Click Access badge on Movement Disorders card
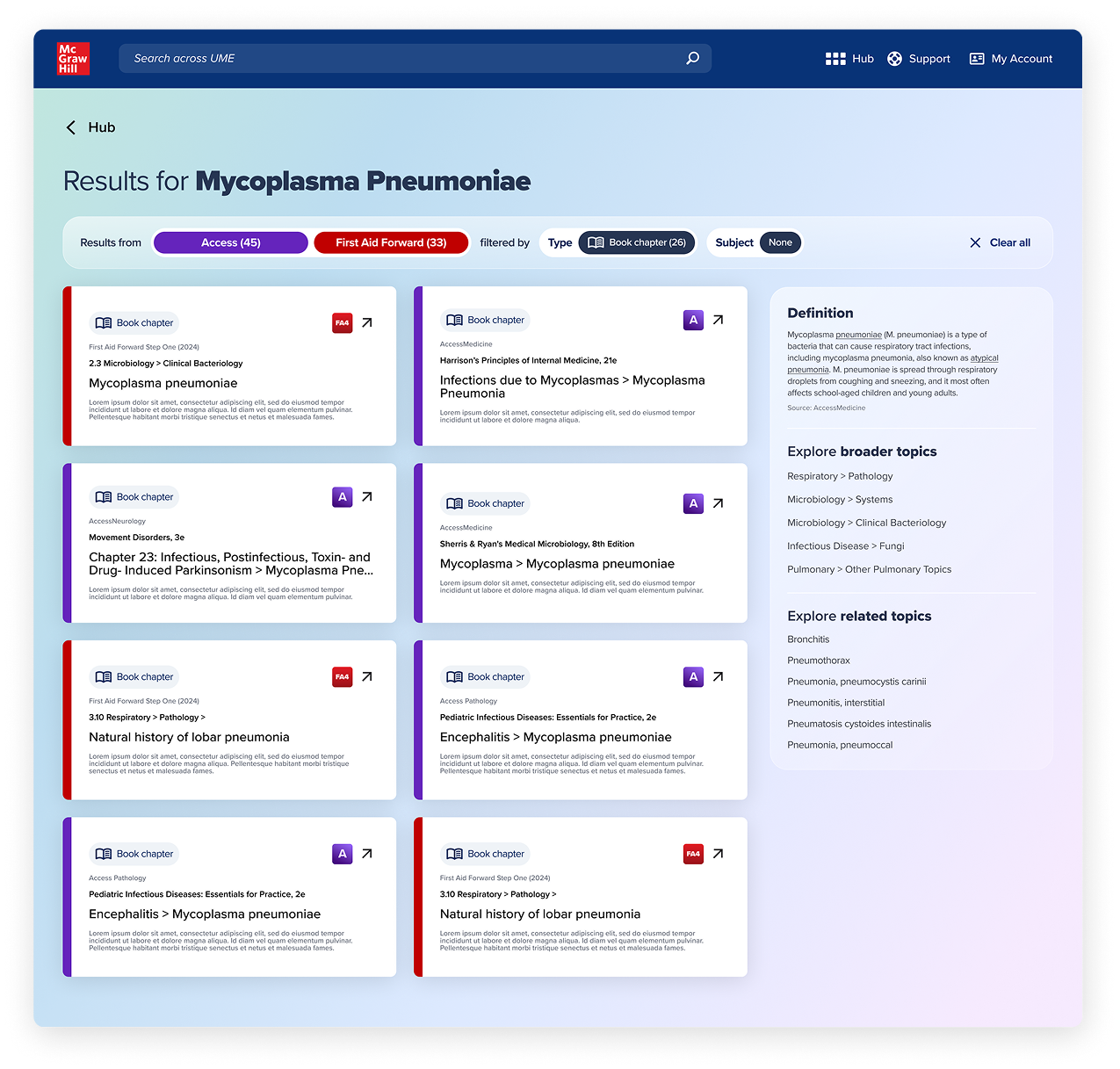Image resolution: width=1120 pixels, height=1069 pixels. click(343, 496)
